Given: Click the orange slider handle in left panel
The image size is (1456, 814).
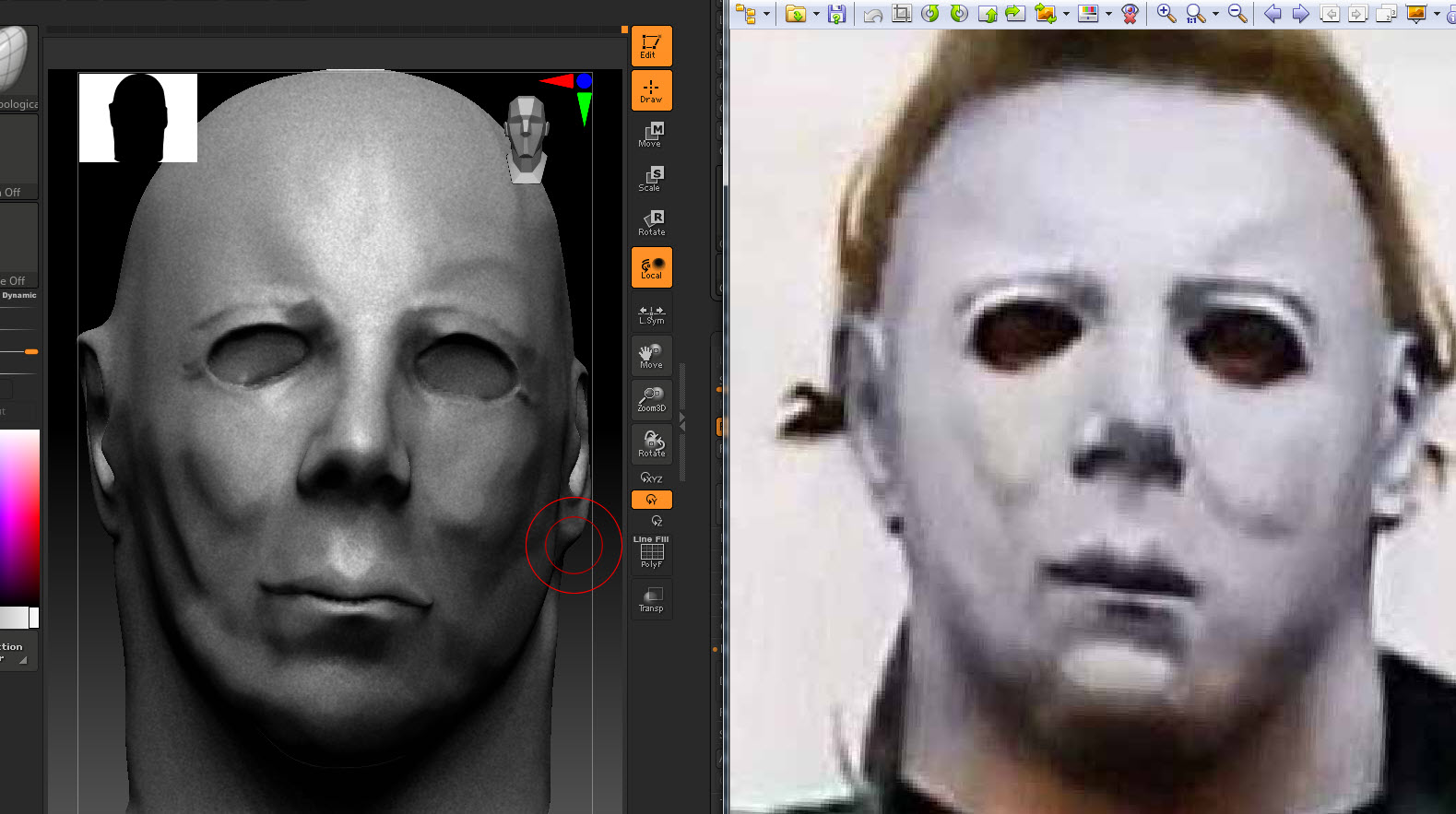Looking at the screenshot, I should (31, 351).
